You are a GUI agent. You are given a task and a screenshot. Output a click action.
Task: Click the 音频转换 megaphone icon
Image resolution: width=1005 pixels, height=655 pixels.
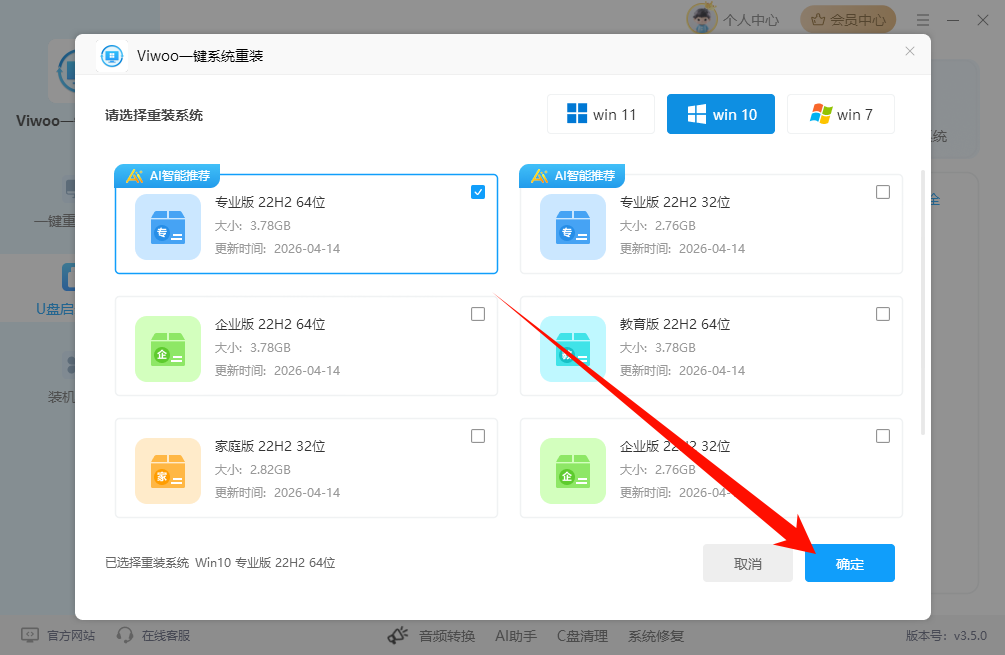coord(398,635)
